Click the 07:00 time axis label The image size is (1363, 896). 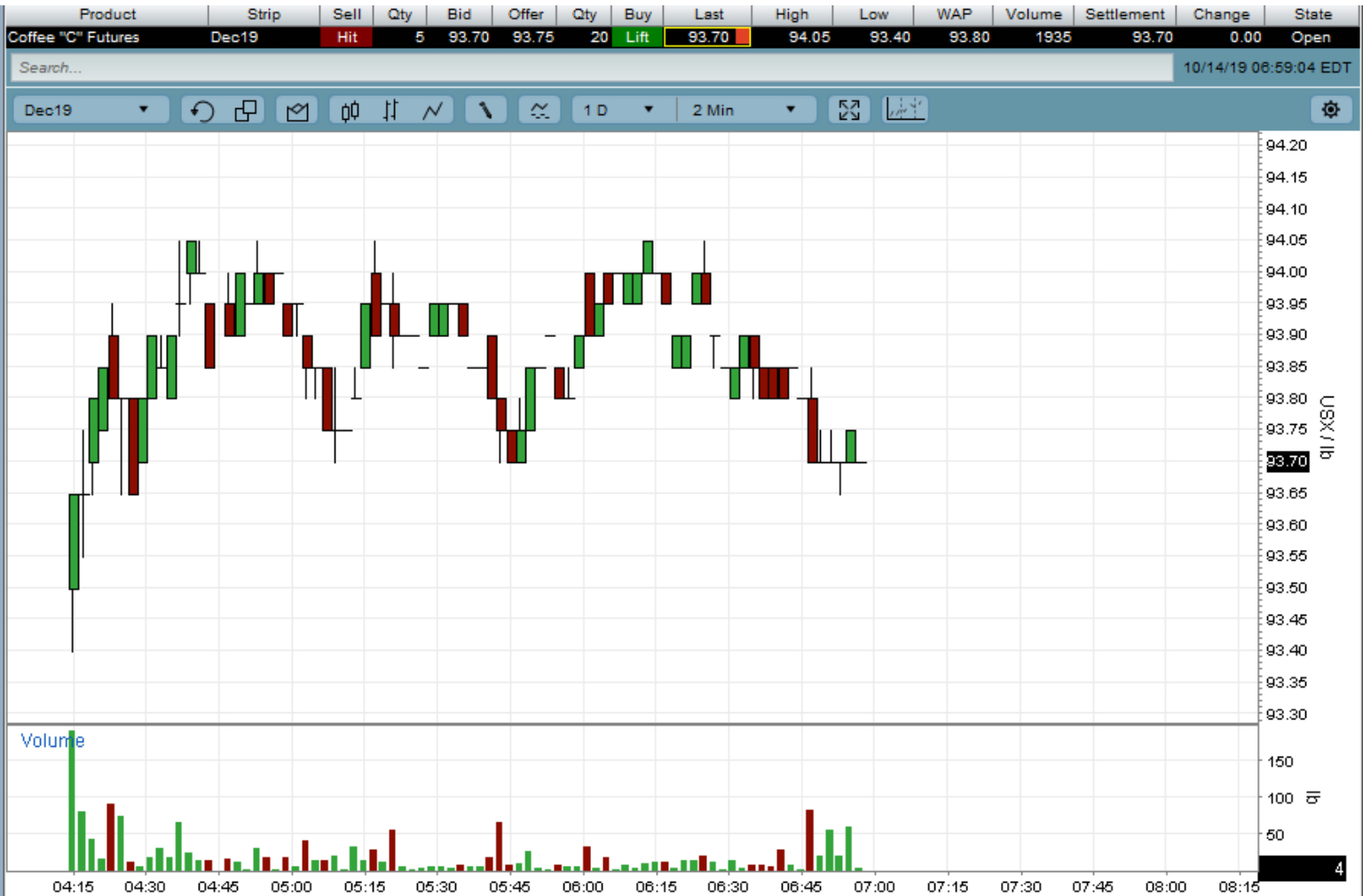point(874,886)
